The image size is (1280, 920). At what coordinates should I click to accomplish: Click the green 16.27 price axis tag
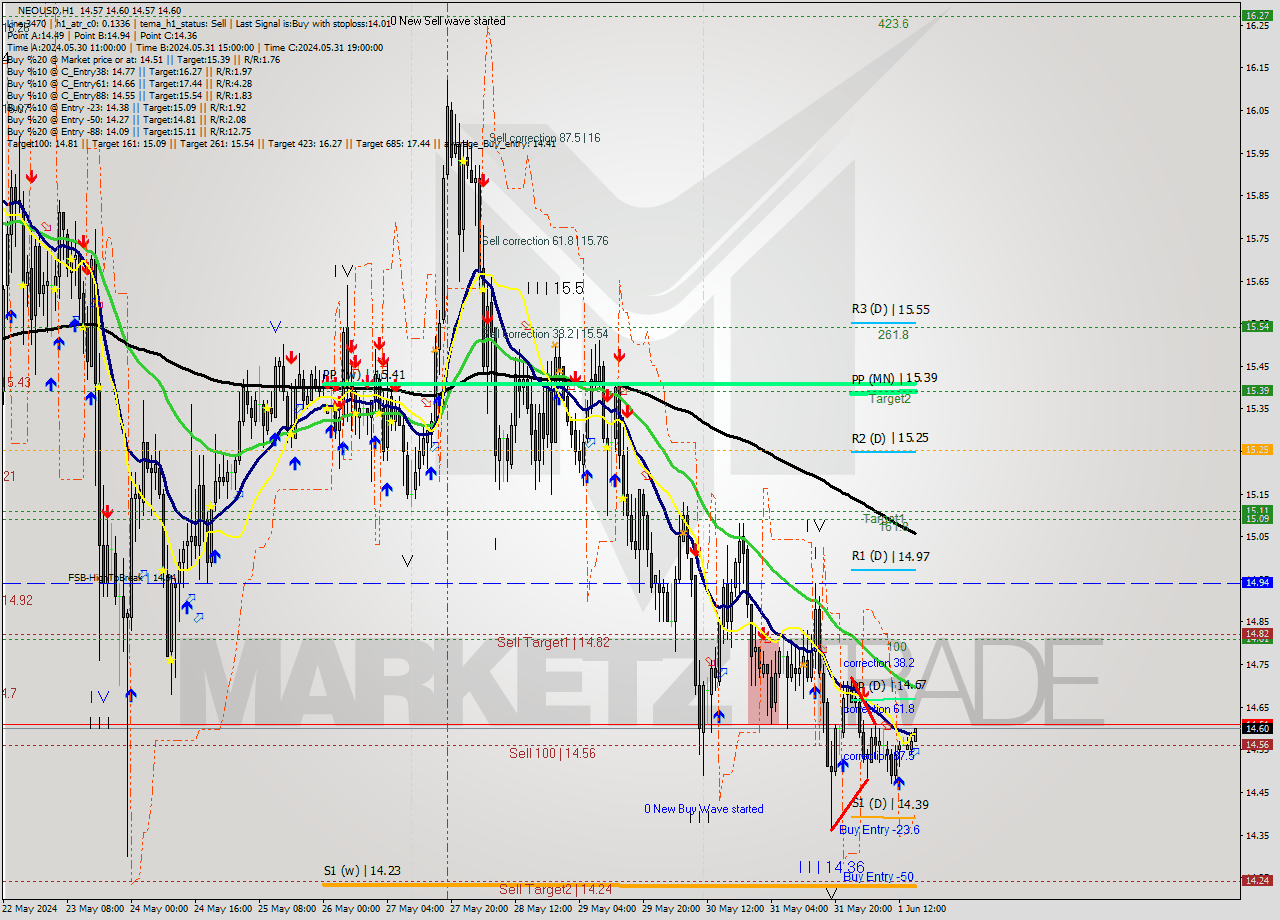(x=1256, y=16)
